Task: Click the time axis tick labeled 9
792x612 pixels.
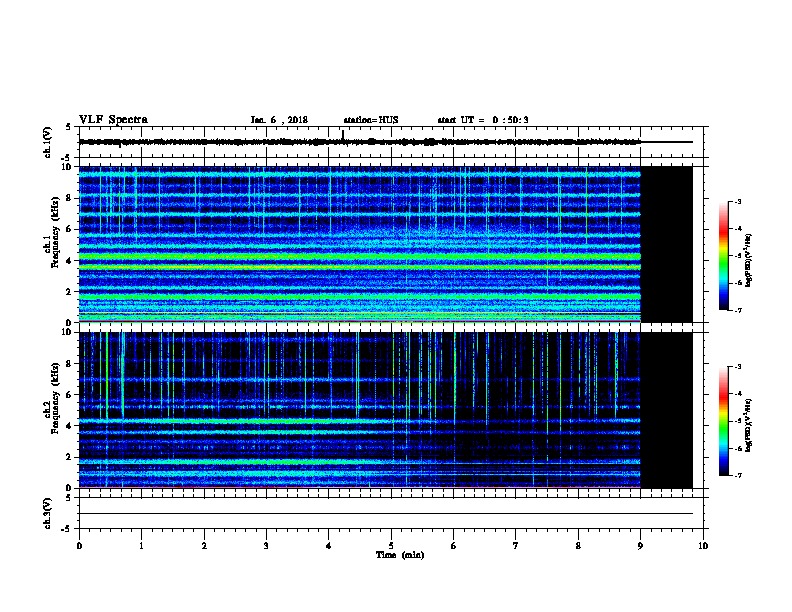Action: [640, 545]
